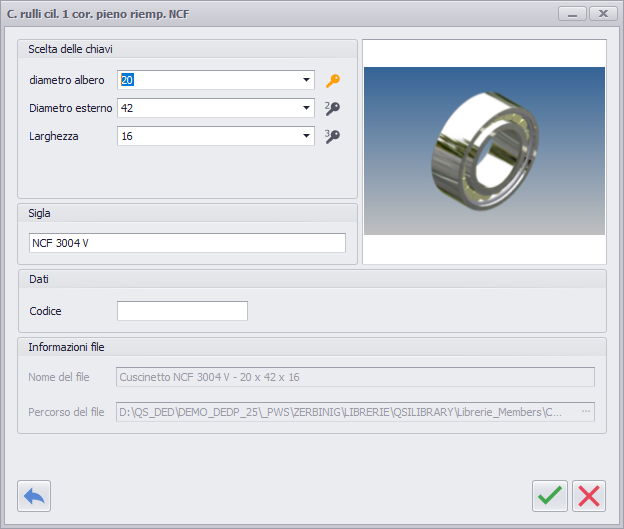Click the third key icon beside Larghezza

coord(332,136)
